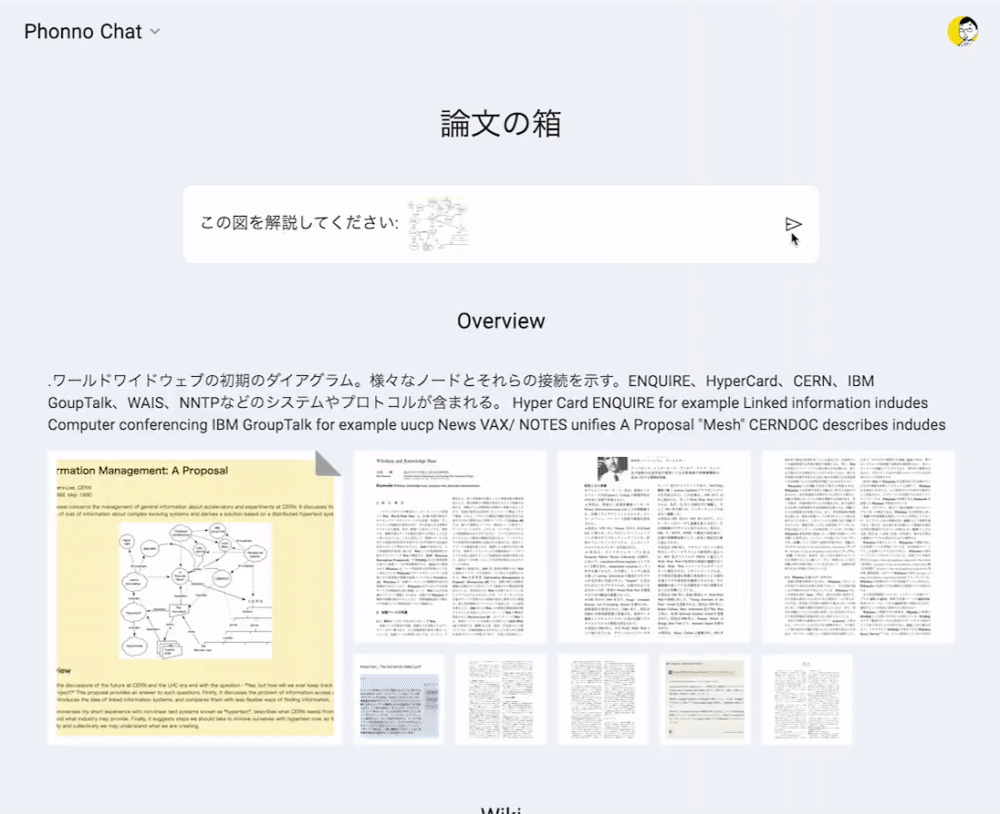Click the partially visible Wiki heading
The image size is (1000, 814).
pos(501,809)
